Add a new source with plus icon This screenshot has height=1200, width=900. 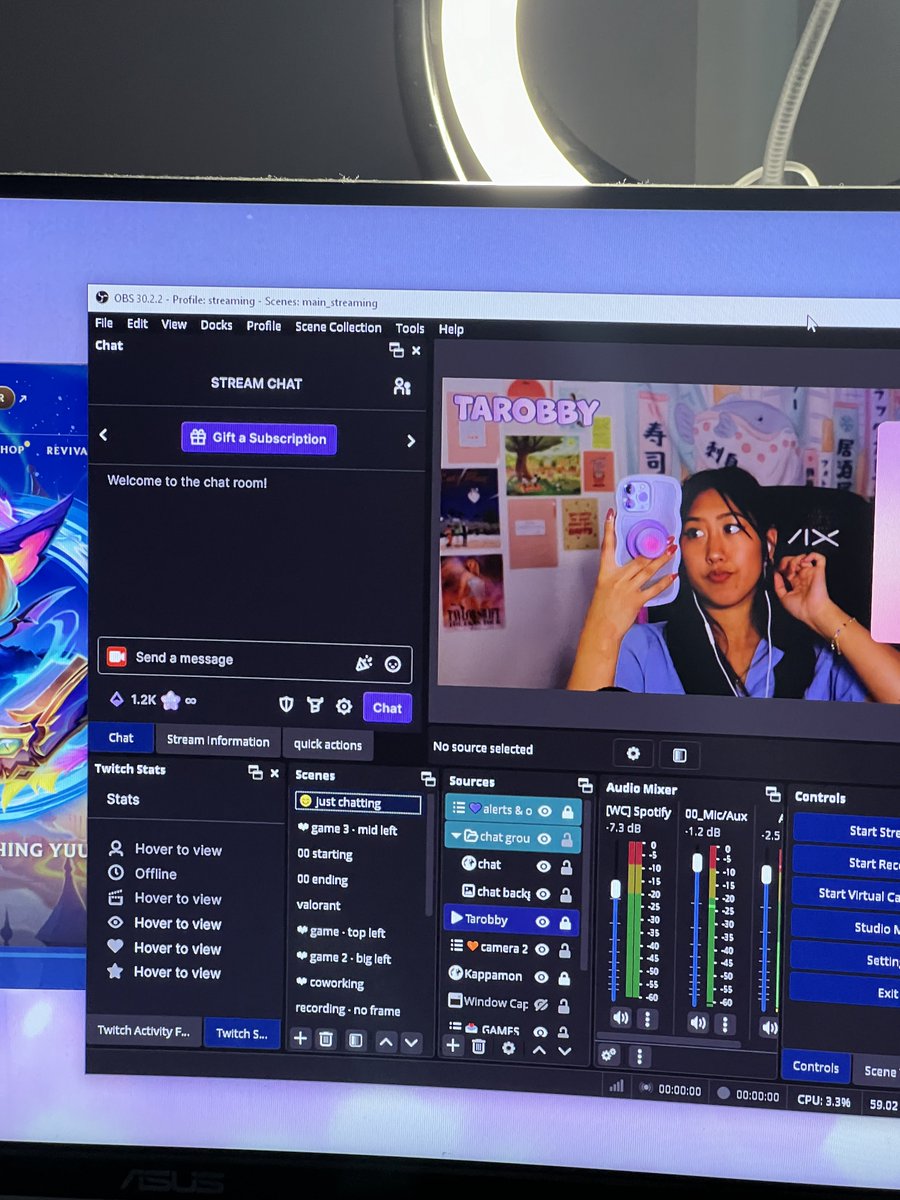(x=452, y=1045)
